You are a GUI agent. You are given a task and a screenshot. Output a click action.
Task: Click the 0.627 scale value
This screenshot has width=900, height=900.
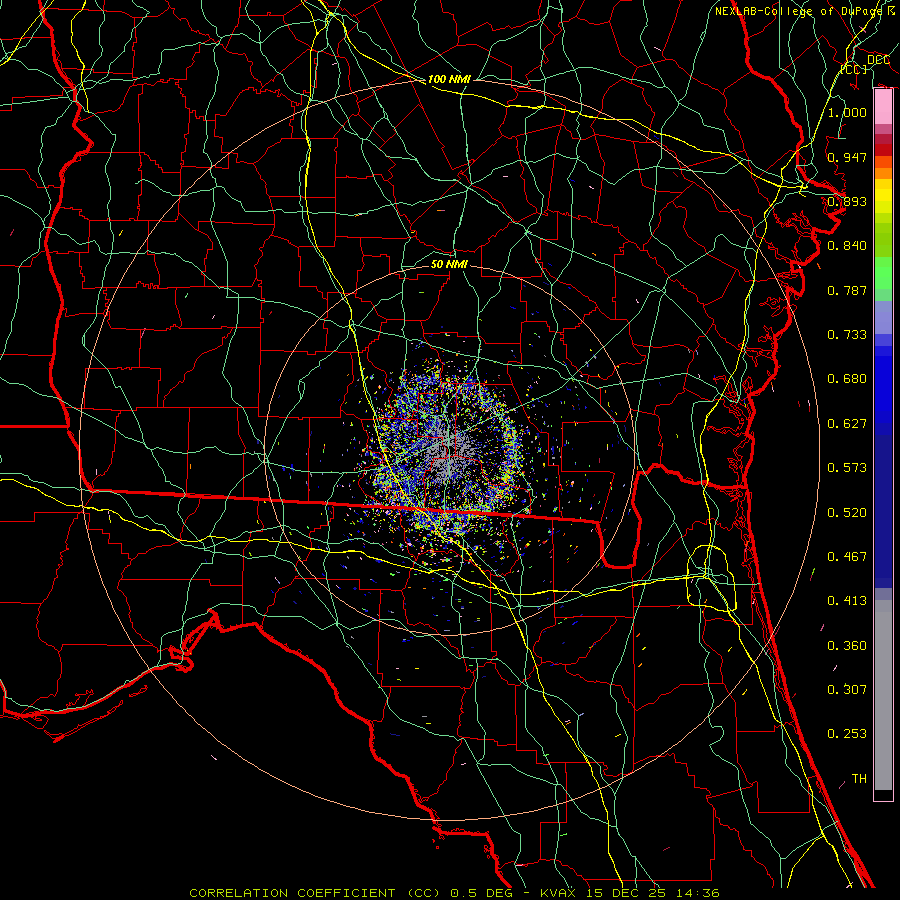(x=847, y=424)
